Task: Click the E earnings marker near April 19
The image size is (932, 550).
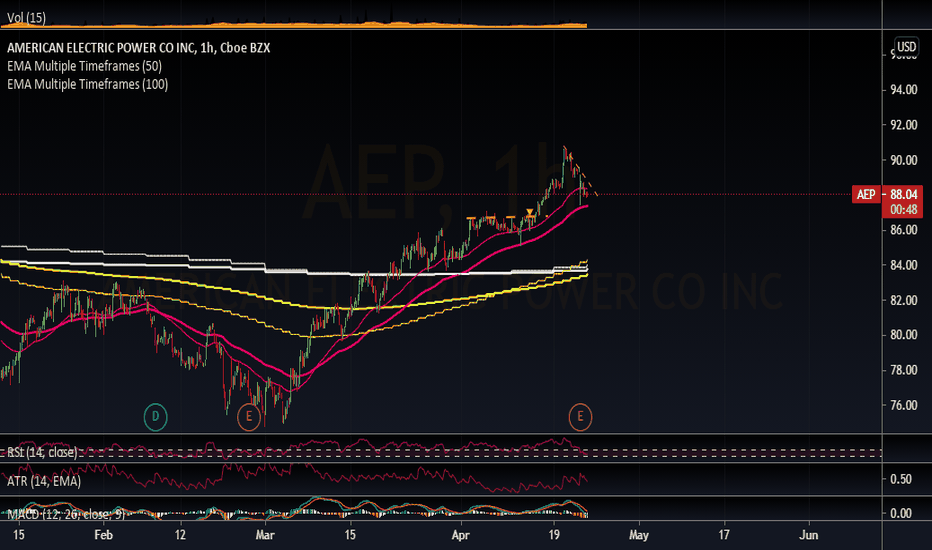Action: 580,416
